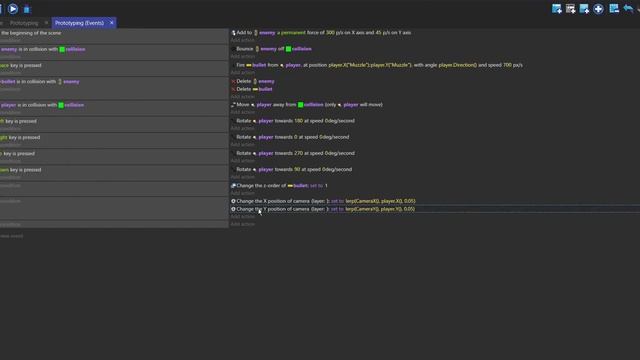Click the 'Rotate player towards 90' action
This screenshot has width=640, height=360.
tap(291, 169)
